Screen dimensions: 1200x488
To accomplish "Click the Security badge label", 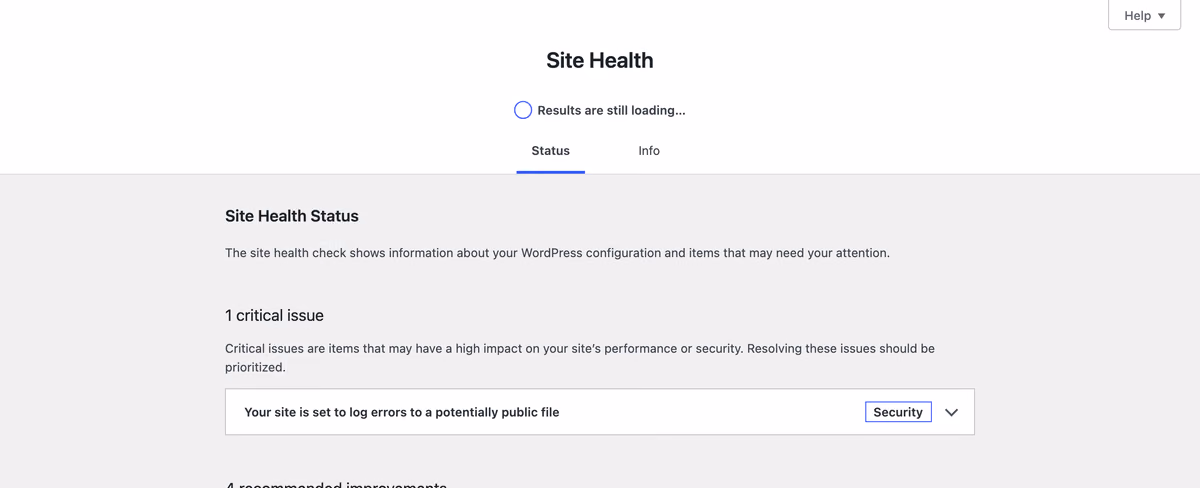I will point(898,412).
